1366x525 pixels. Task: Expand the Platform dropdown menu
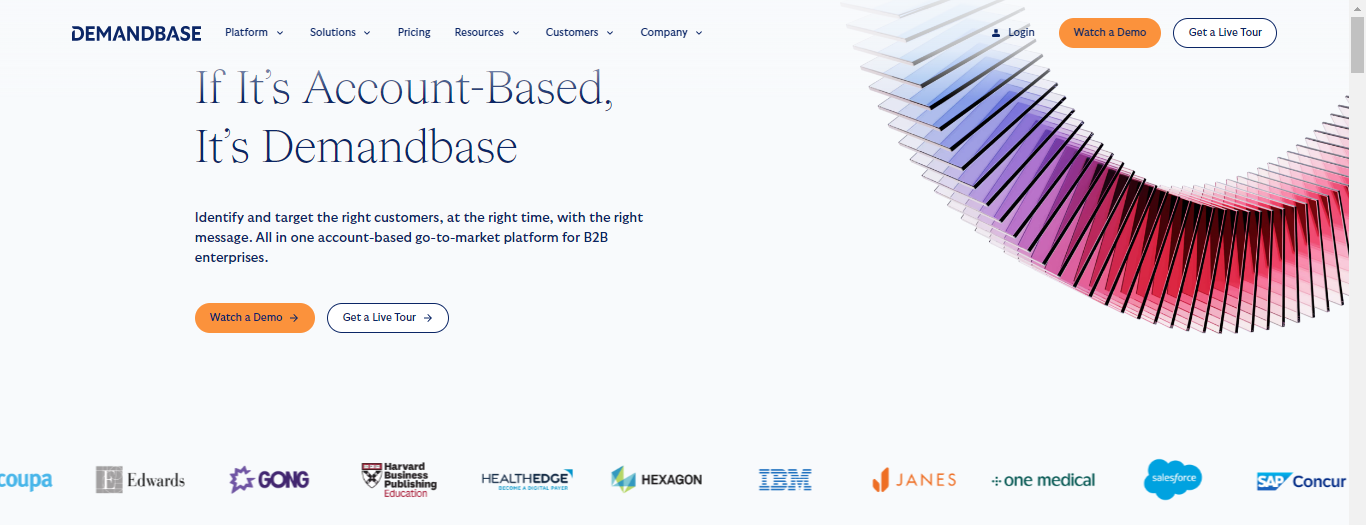254,33
